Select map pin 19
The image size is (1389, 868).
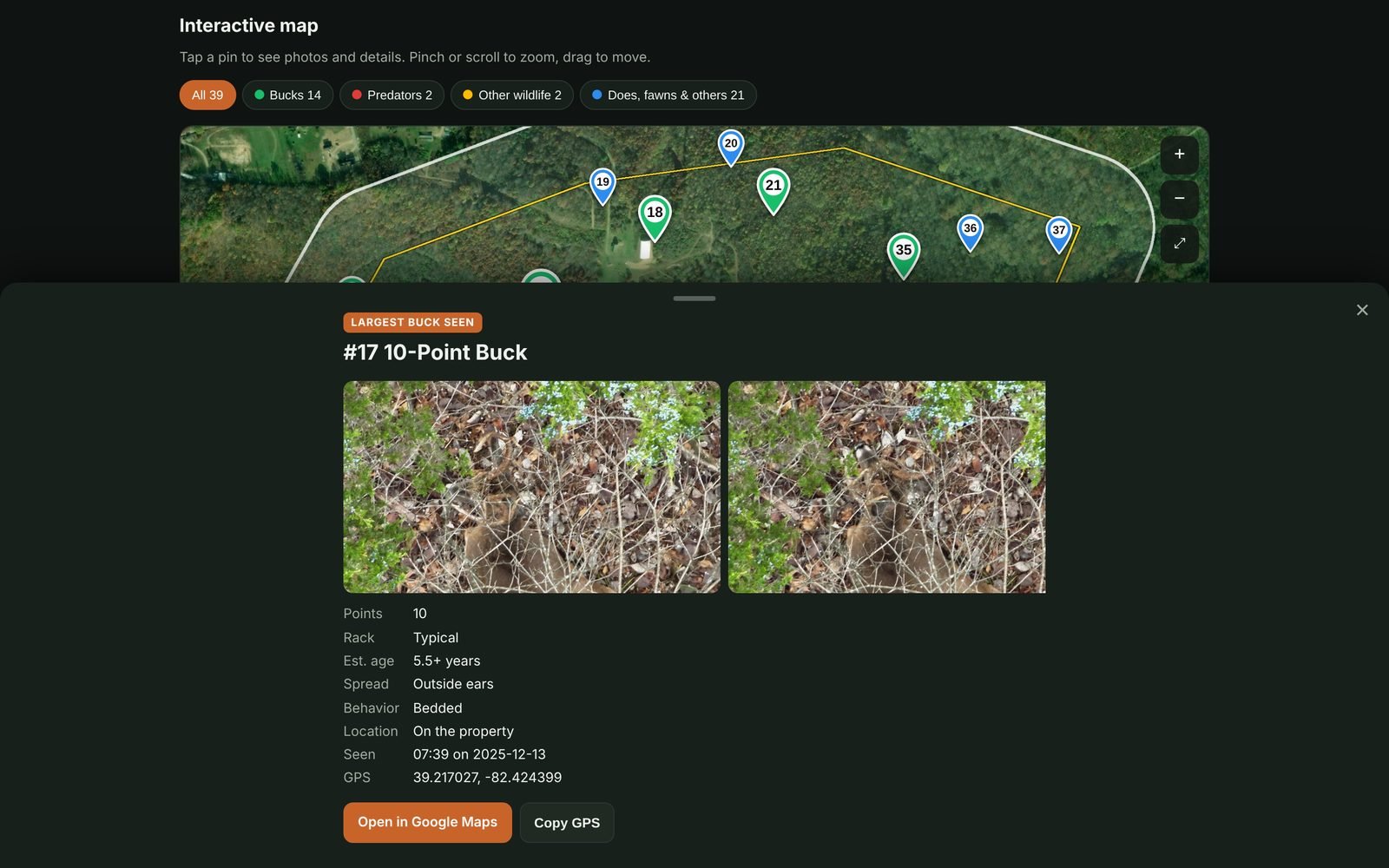pos(602,186)
